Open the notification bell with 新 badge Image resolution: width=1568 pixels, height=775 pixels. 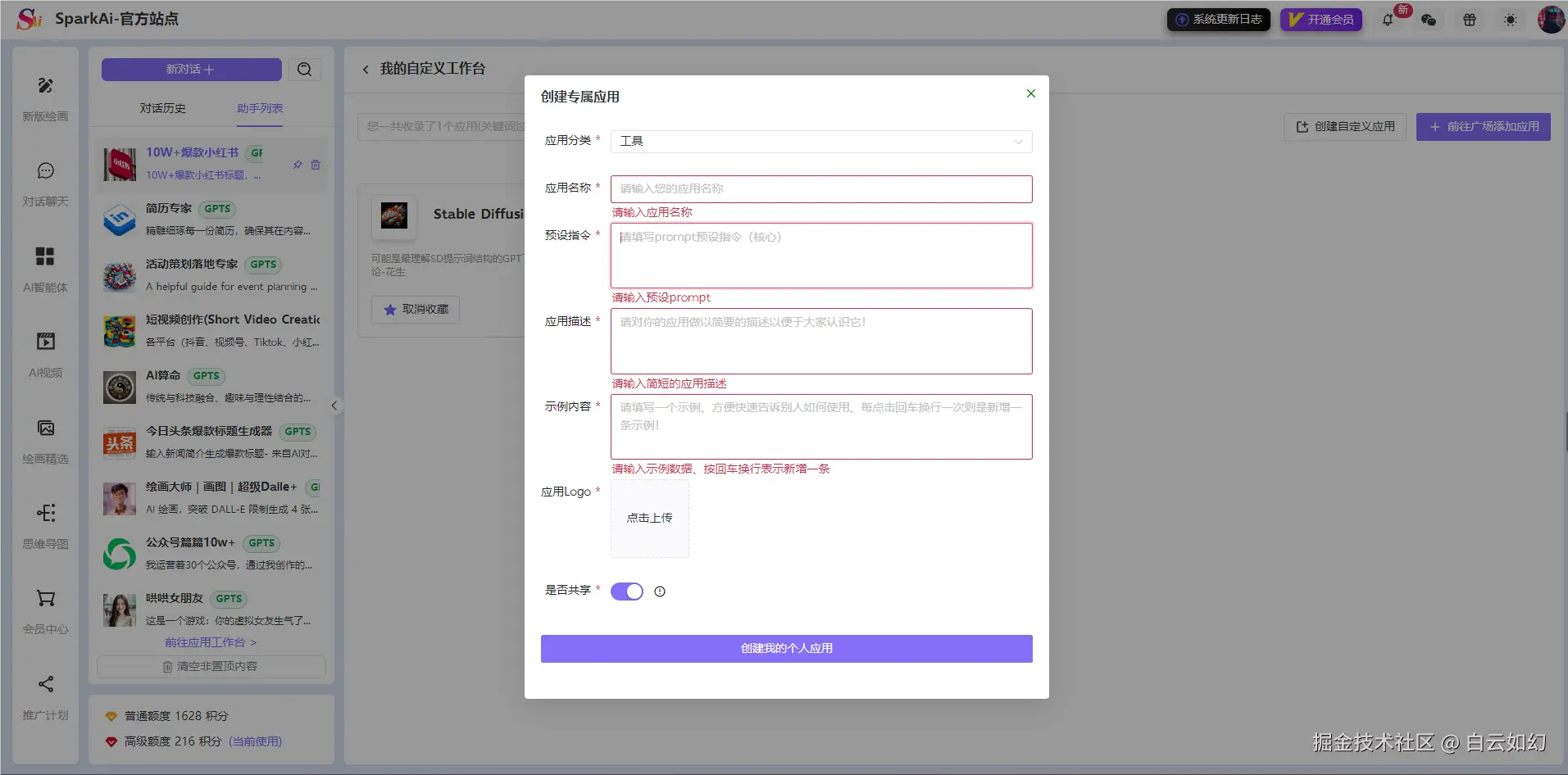1388,20
